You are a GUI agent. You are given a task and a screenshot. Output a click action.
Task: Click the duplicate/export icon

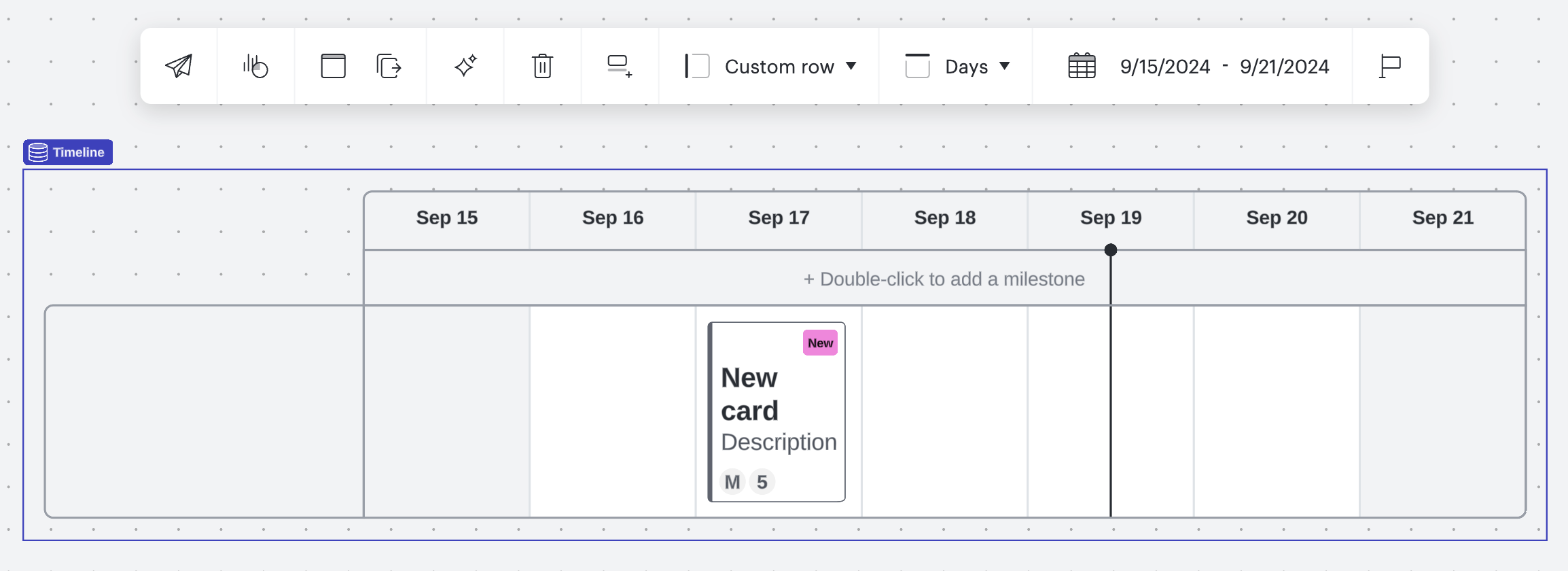tap(387, 66)
